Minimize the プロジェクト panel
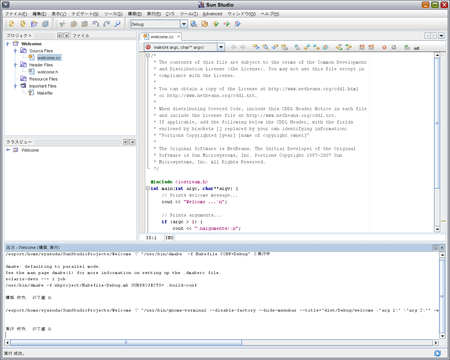The width and height of the screenshot is (450, 360). pyautogui.click(x=59, y=35)
